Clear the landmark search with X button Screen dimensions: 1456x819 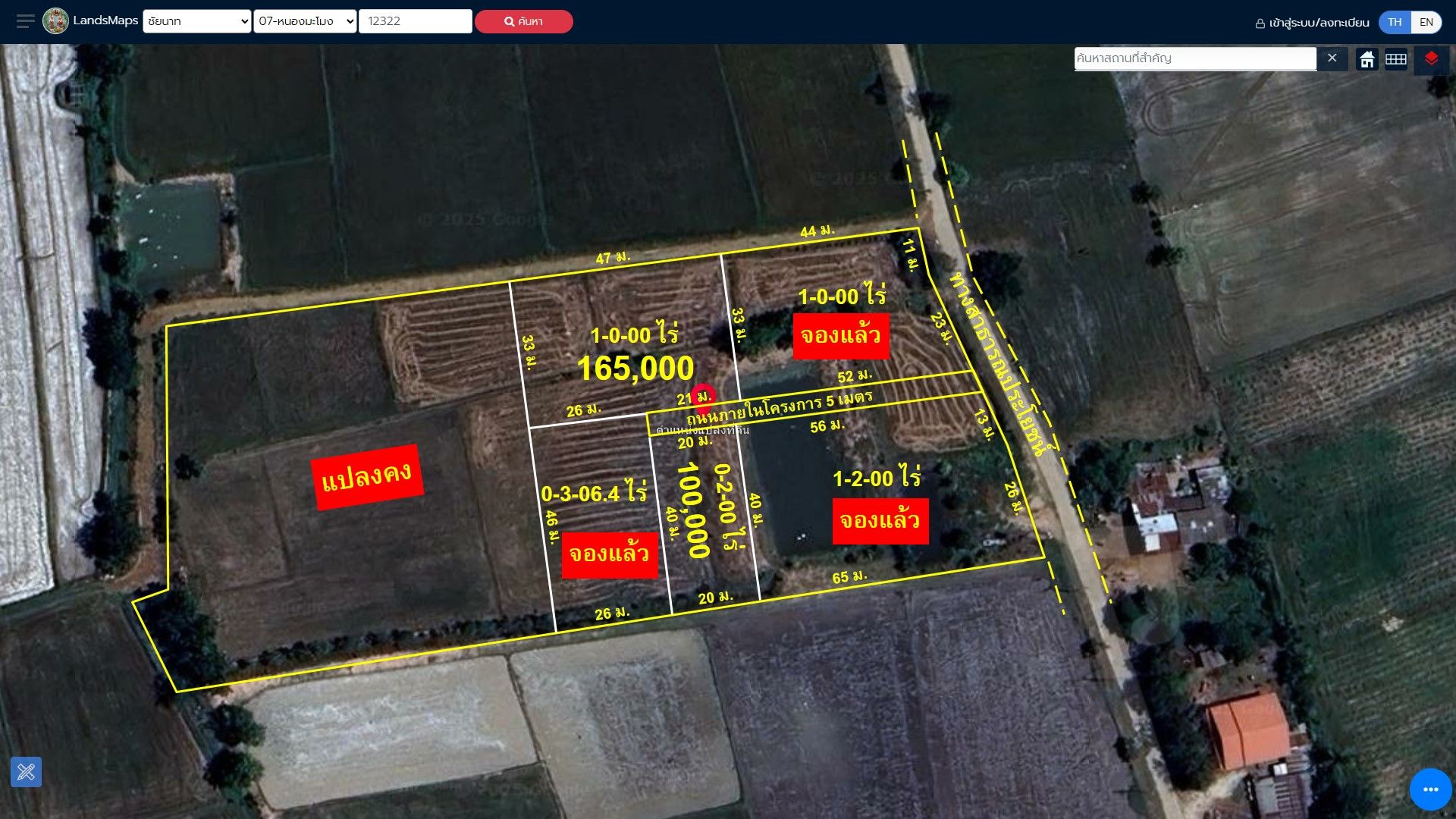1332,58
